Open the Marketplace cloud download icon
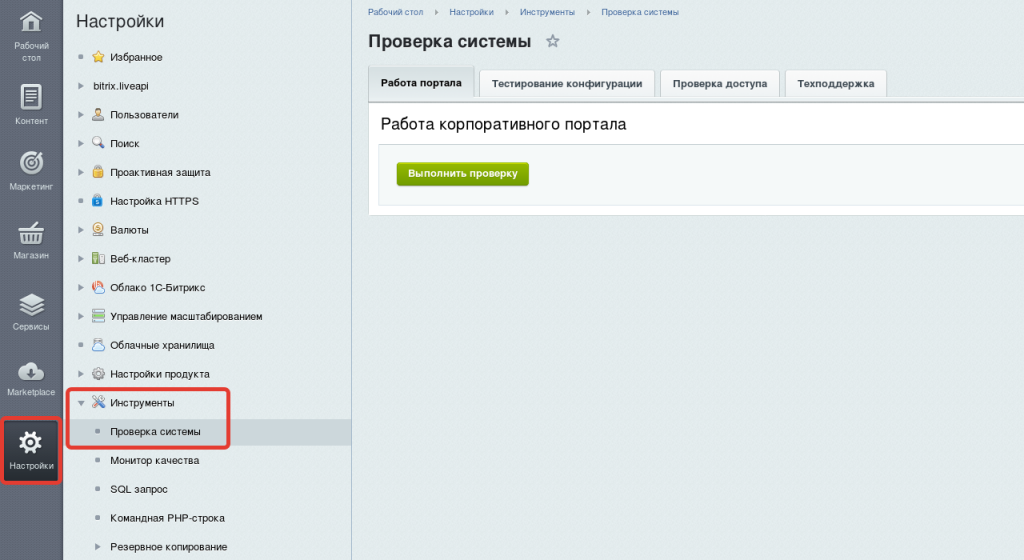The height and width of the screenshot is (560, 1024). click(x=31, y=371)
